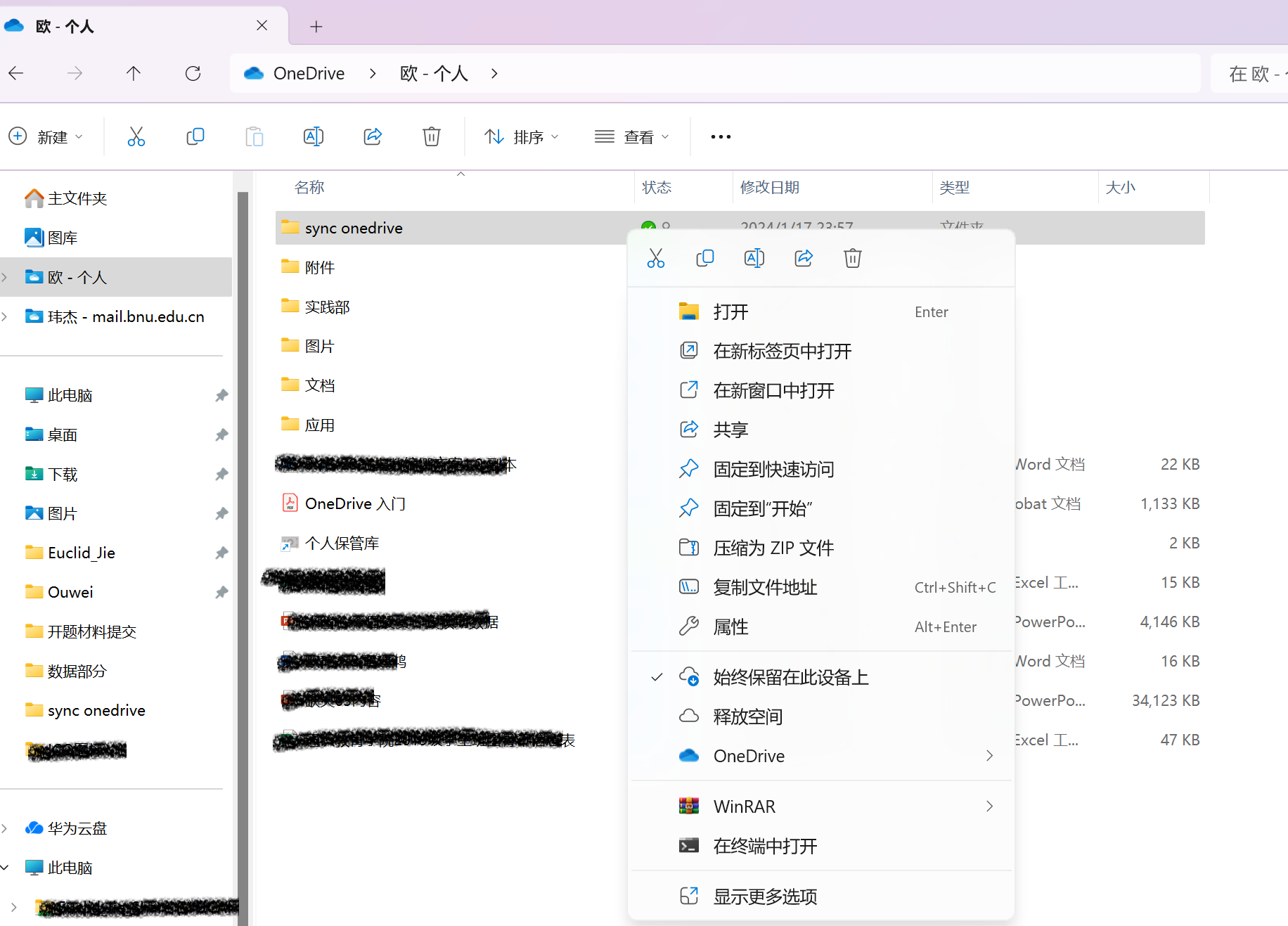Click the Paste icon in the toolbar

pos(254,136)
